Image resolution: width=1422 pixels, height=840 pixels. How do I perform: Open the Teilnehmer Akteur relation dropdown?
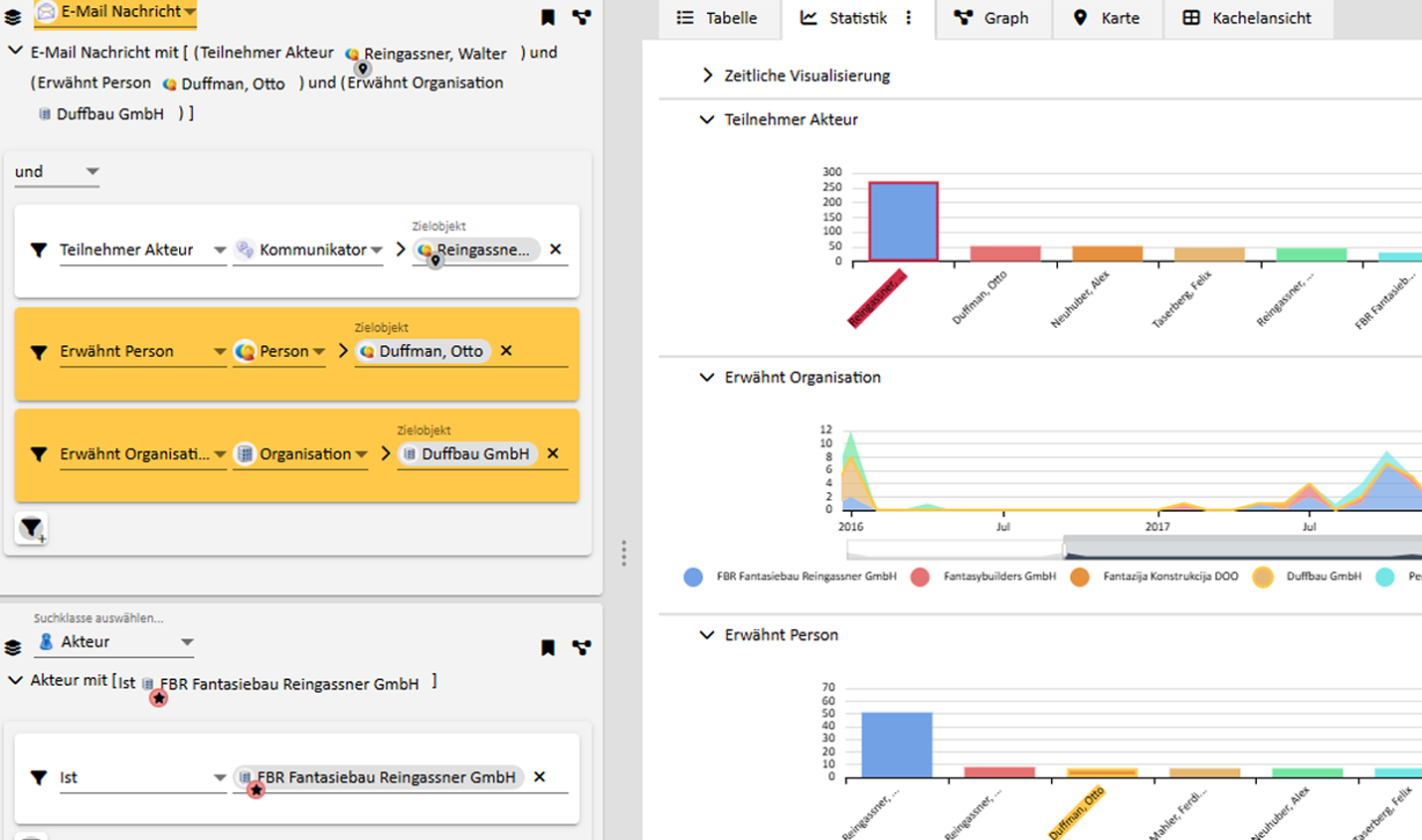point(143,251)
